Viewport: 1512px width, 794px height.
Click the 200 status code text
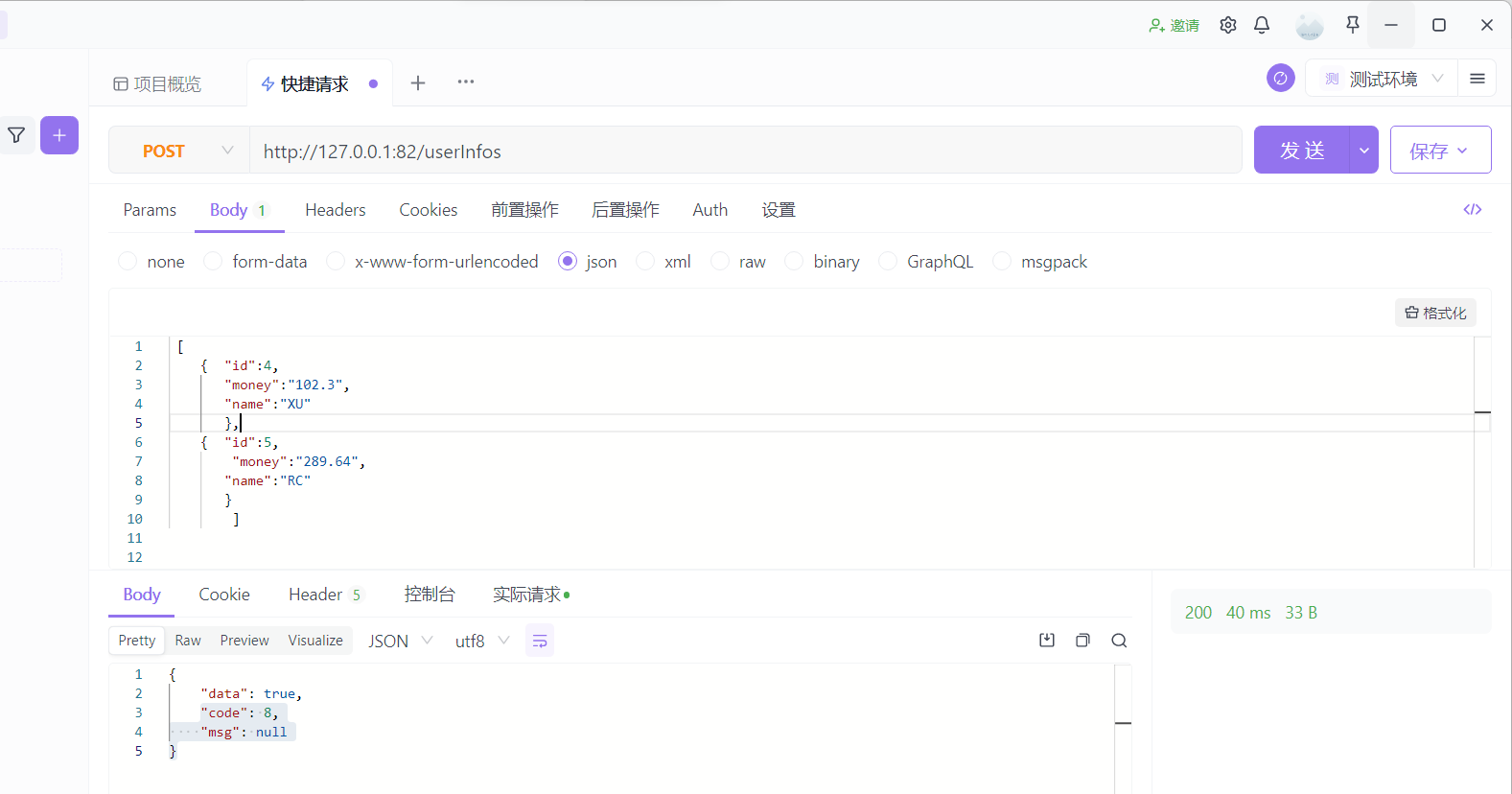(x=1198, y=613)
